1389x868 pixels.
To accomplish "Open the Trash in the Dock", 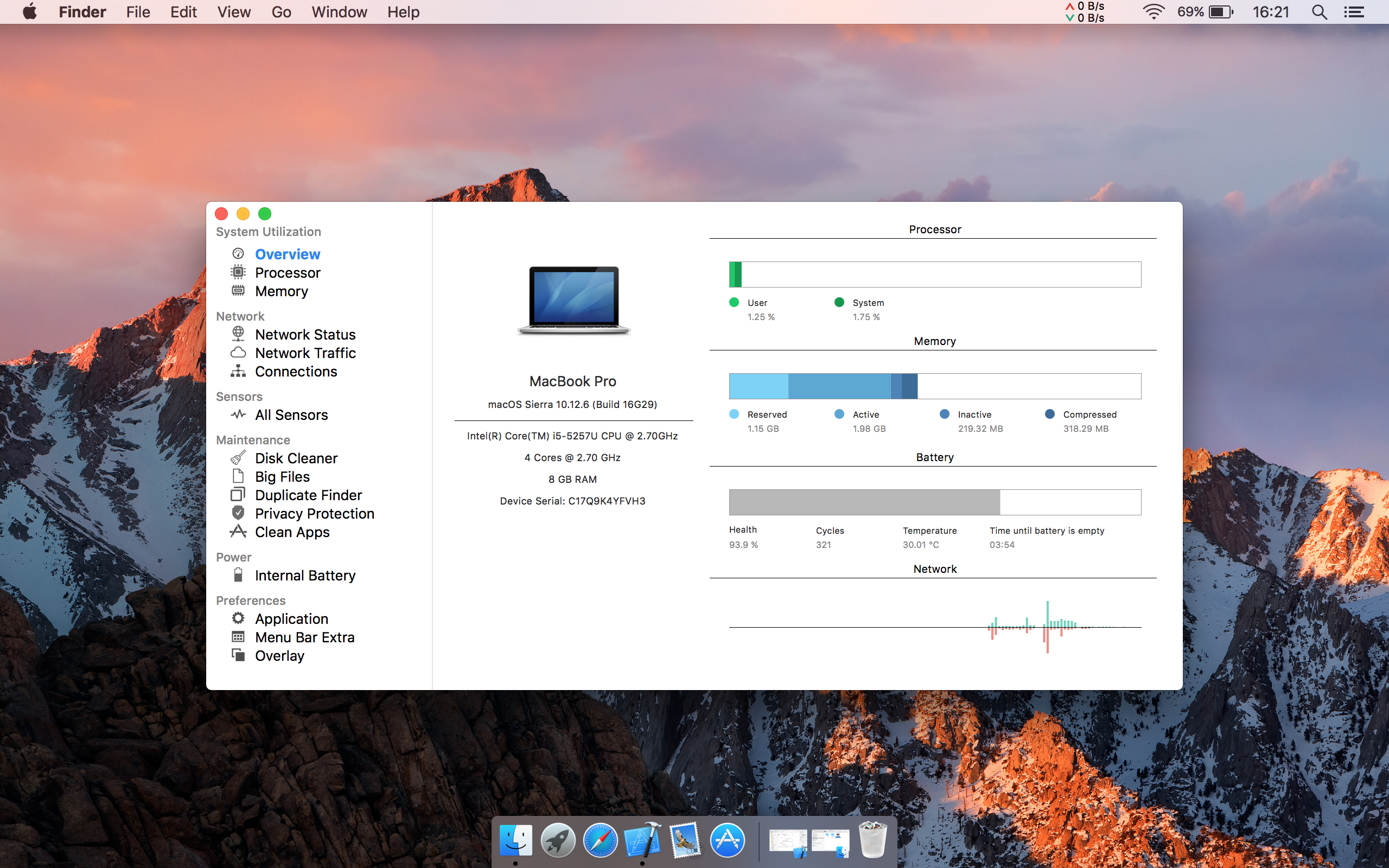I will pyautogui.click(x=873, y=839).
